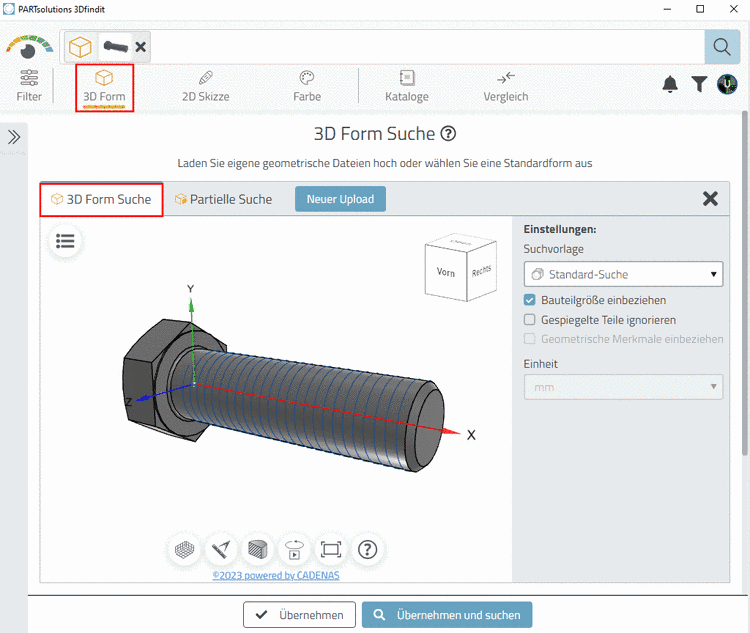Activate the measurement tool
750x633 pixels.
[x=221, y=550]
